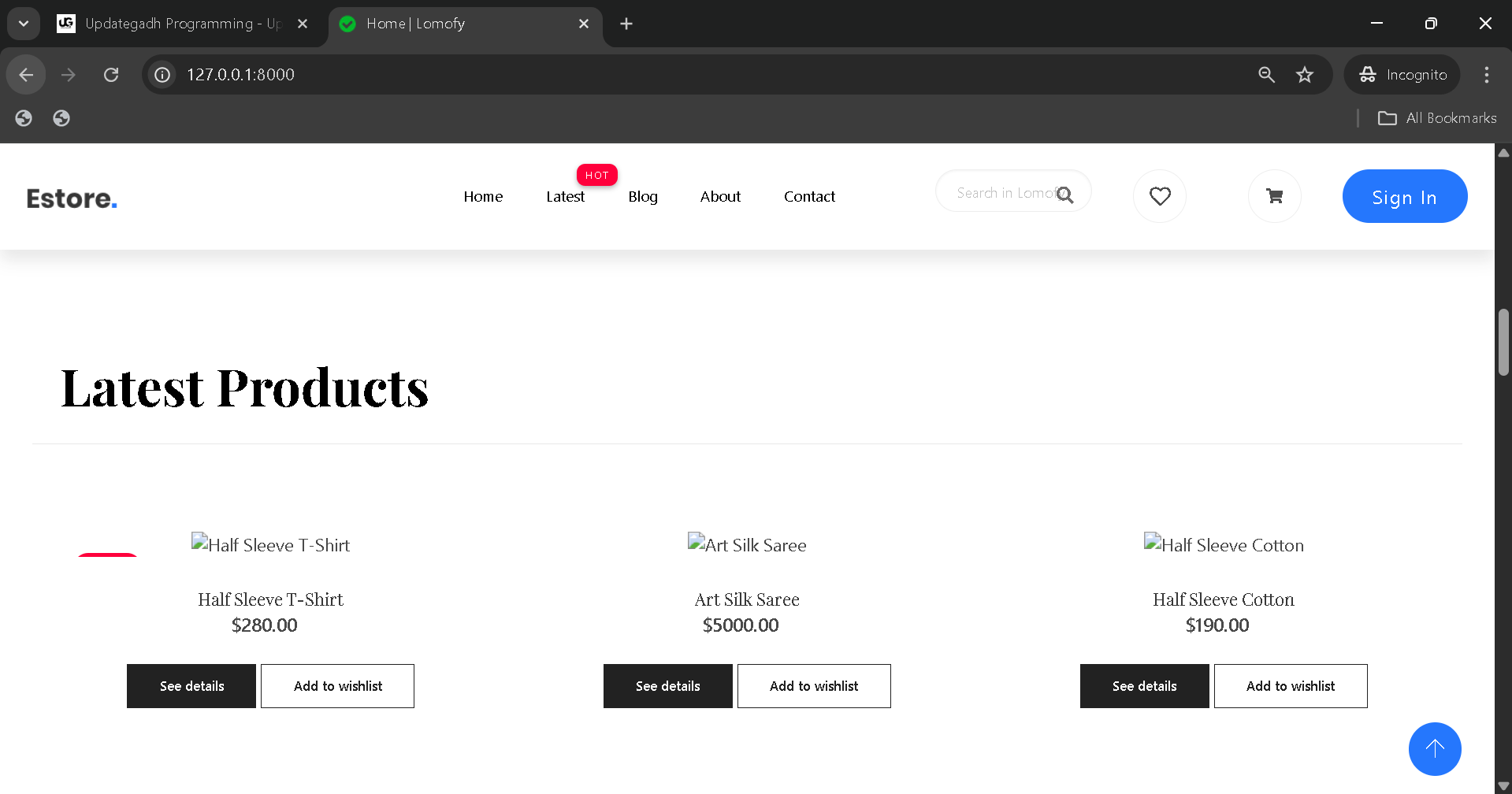Screen dimensions: 1512x794
Task: Add Half Sleeve Cotton to wishlist
Action: [1290, 685]
